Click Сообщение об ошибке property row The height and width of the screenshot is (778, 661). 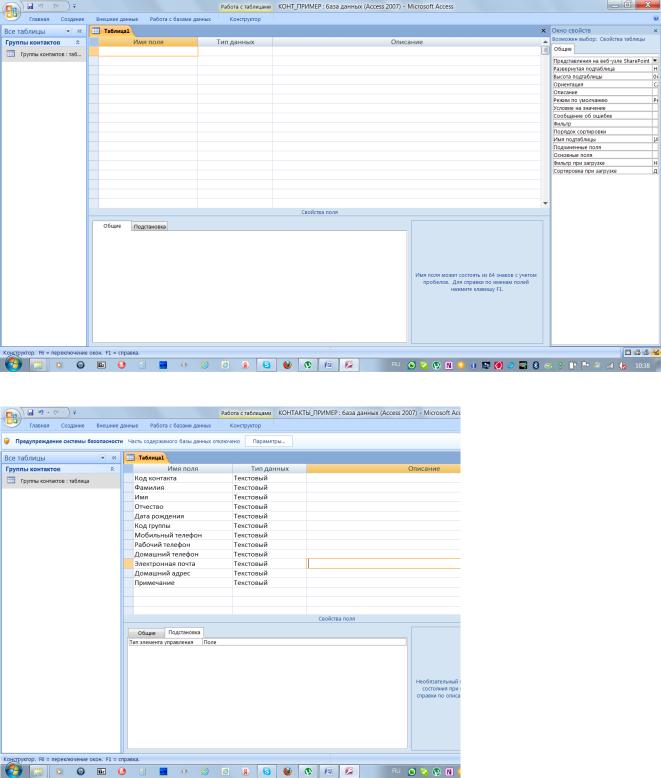pyautogui.click(x=605, y=116)
